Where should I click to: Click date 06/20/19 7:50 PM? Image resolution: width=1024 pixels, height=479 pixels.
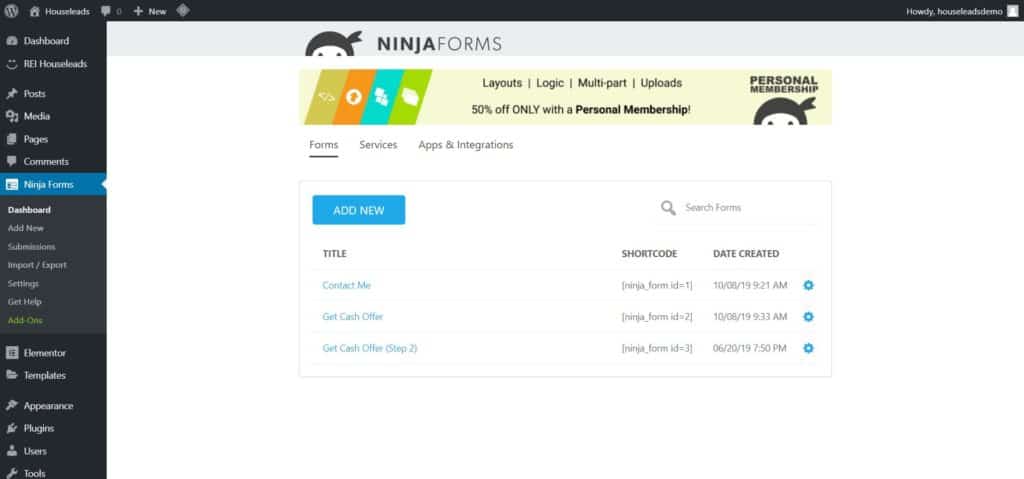click(750, 348)
